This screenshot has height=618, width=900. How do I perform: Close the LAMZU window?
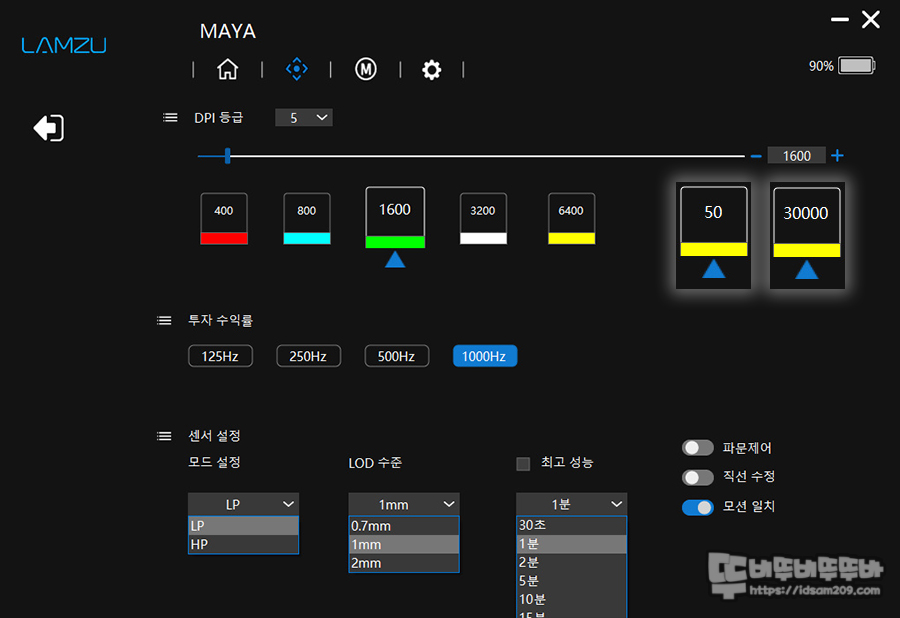871,20
